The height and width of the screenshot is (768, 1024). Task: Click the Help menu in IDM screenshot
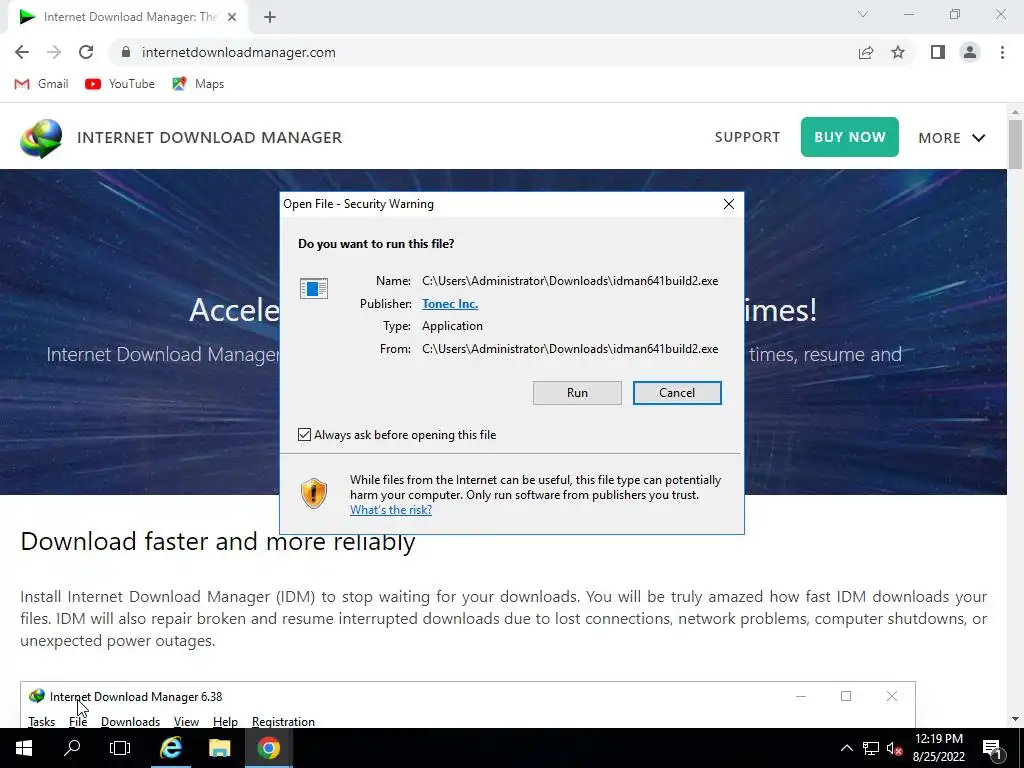pos(225,722)
